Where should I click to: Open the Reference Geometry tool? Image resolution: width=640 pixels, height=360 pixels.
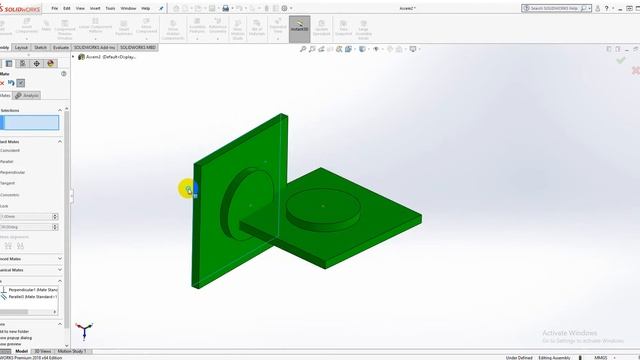point(218,28)
